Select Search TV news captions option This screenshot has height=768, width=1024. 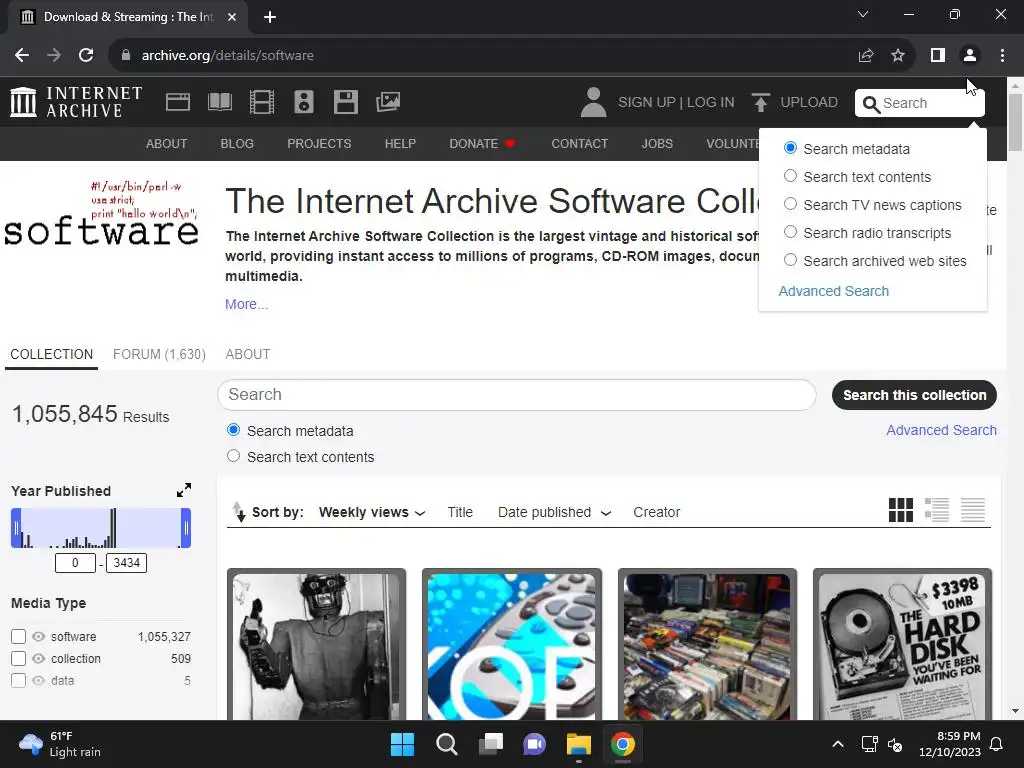pos(790,204)
